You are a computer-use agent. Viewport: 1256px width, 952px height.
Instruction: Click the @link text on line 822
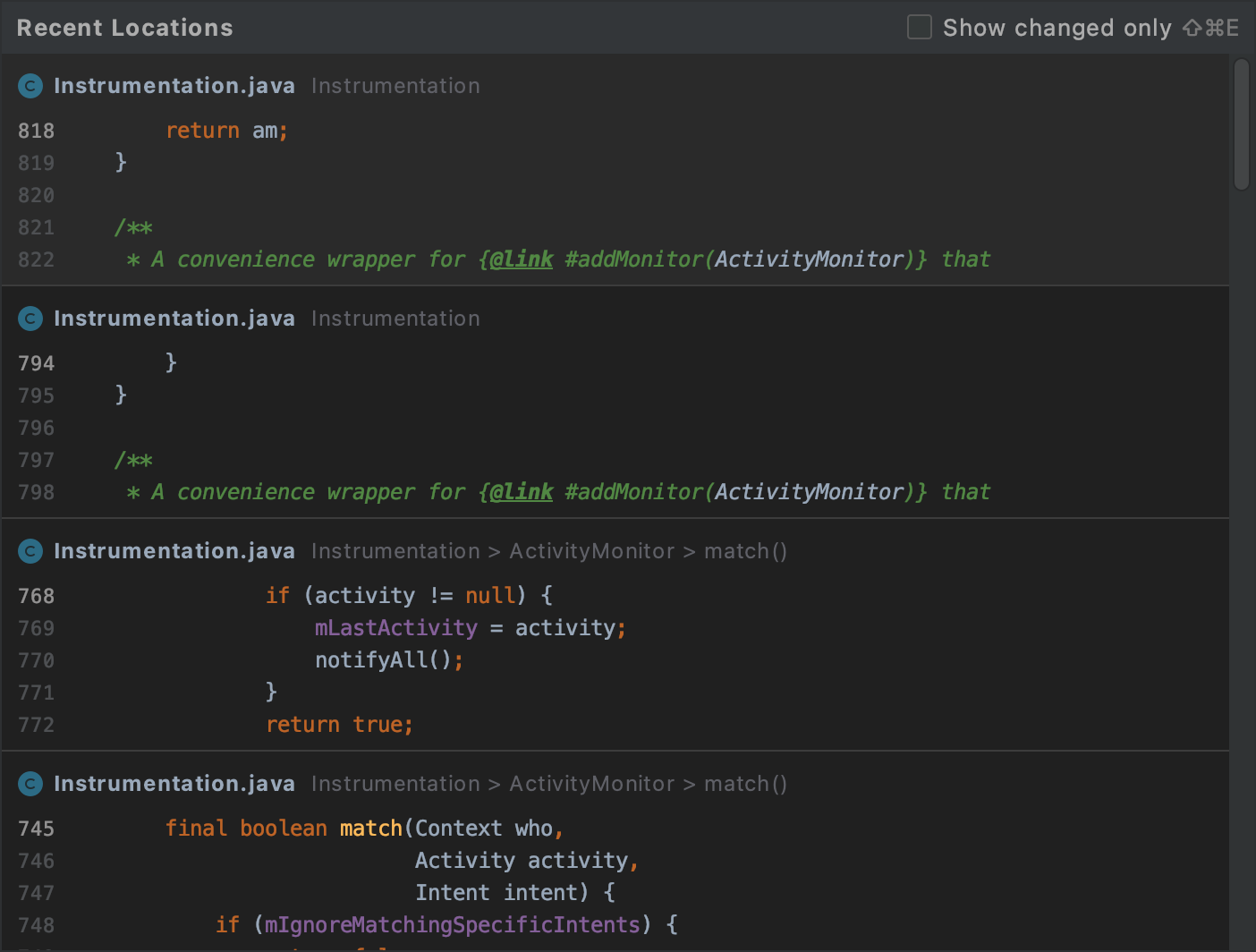click(x=522, y=259)
